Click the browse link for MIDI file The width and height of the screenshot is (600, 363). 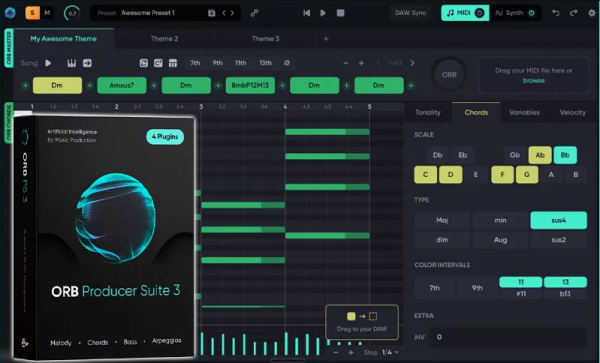tap(533, 81)
